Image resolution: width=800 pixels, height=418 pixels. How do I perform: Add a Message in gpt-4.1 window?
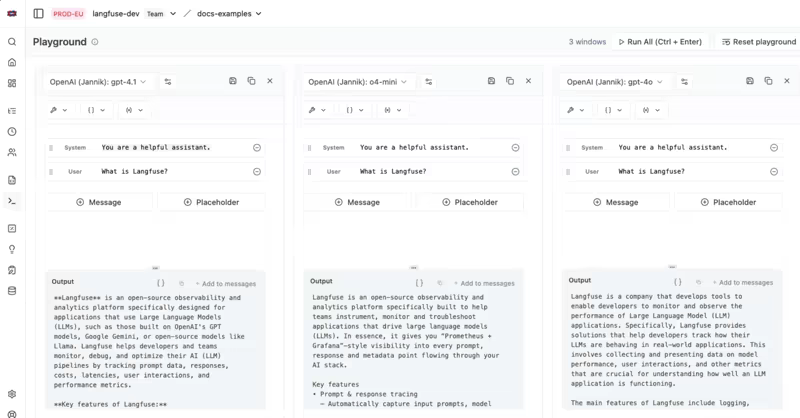tap(99, 202)
